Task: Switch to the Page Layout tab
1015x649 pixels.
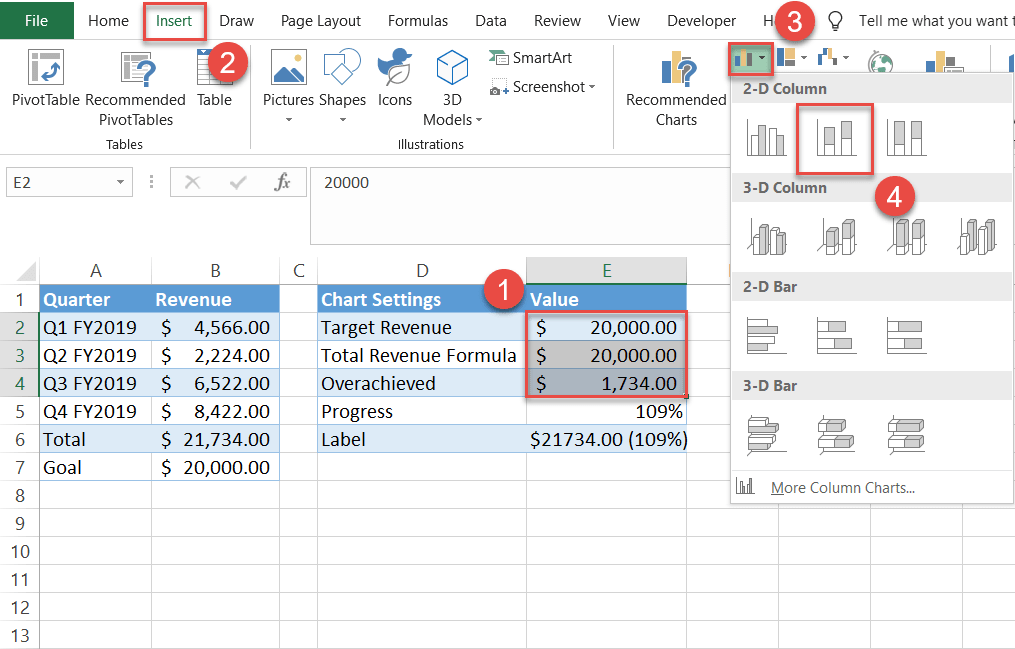Action: coord(320,20)
